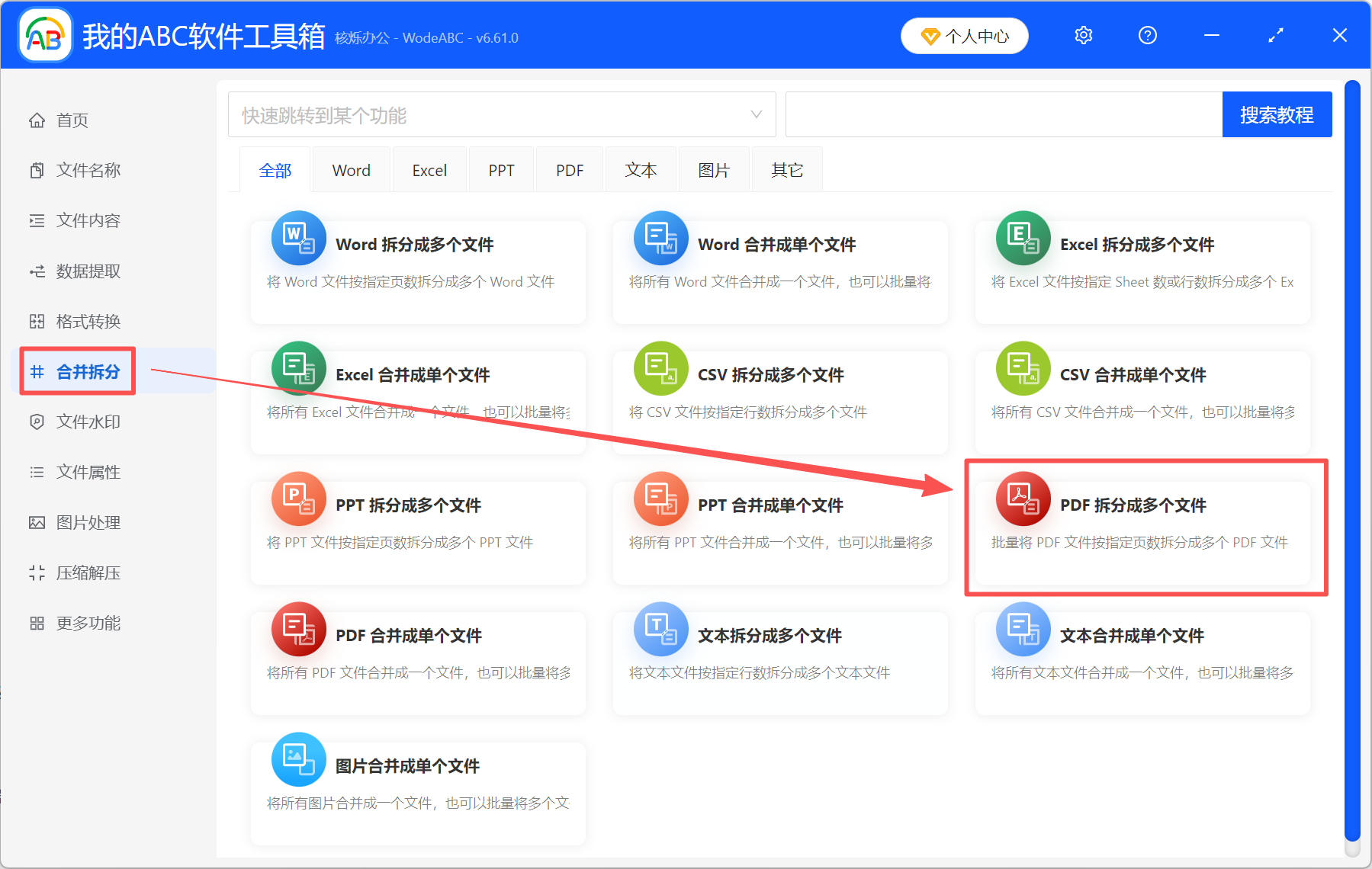The image size is (1372, 869).
Task: Select the PPT 拆分成多个文件 icon
Action: coord(298,499)
